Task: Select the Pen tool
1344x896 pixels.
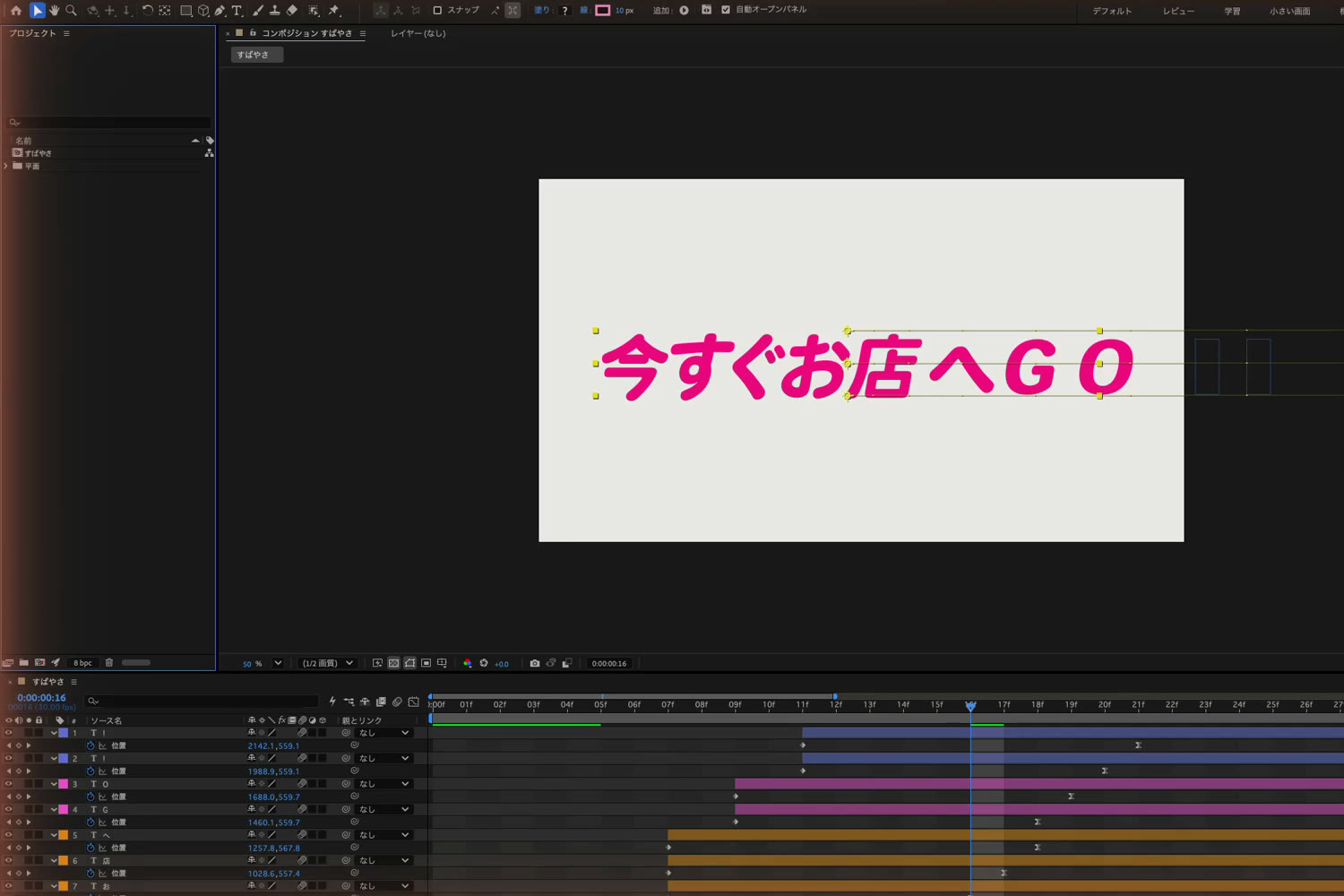Action: (x=220, y=11)
